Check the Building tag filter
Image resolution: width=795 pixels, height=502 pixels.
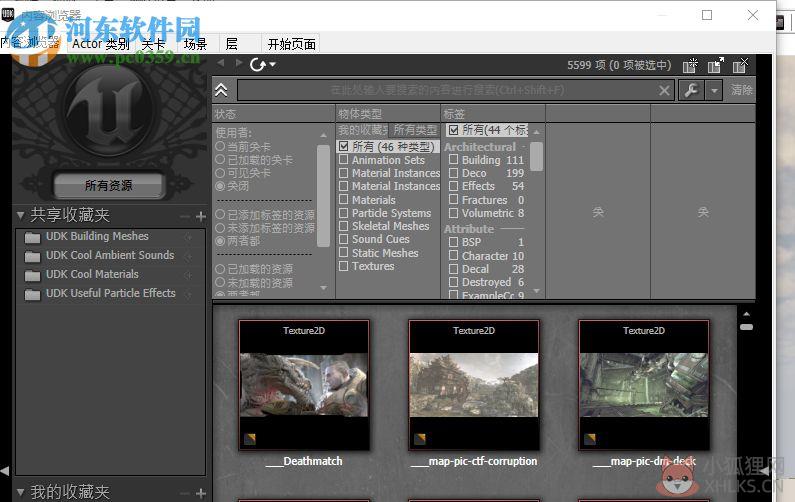coord(454,160)
